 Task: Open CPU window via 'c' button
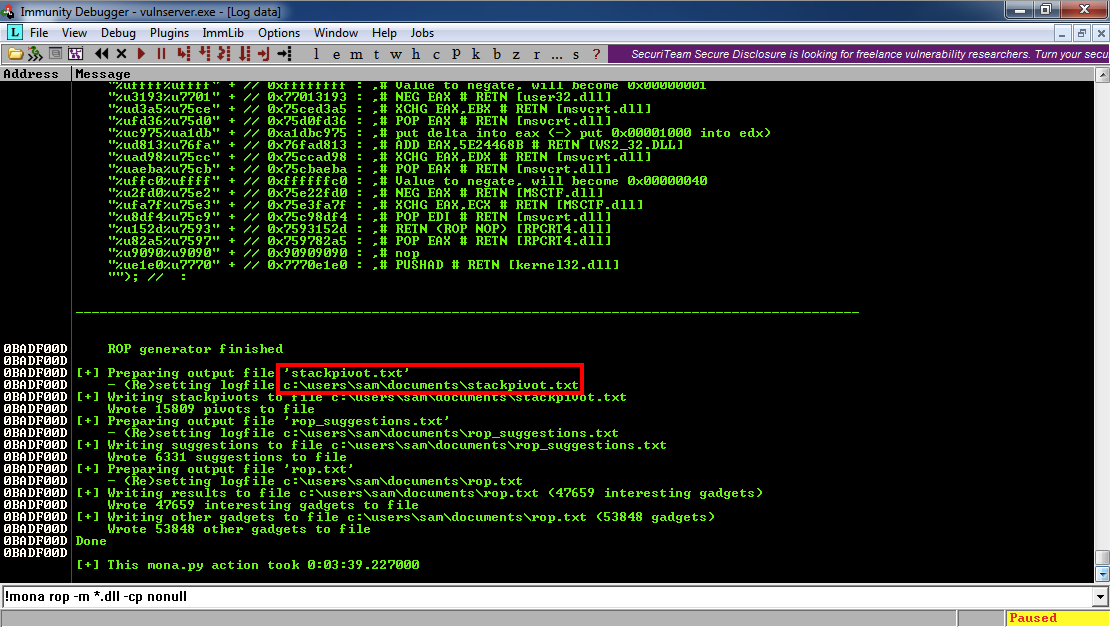point(436,54)
